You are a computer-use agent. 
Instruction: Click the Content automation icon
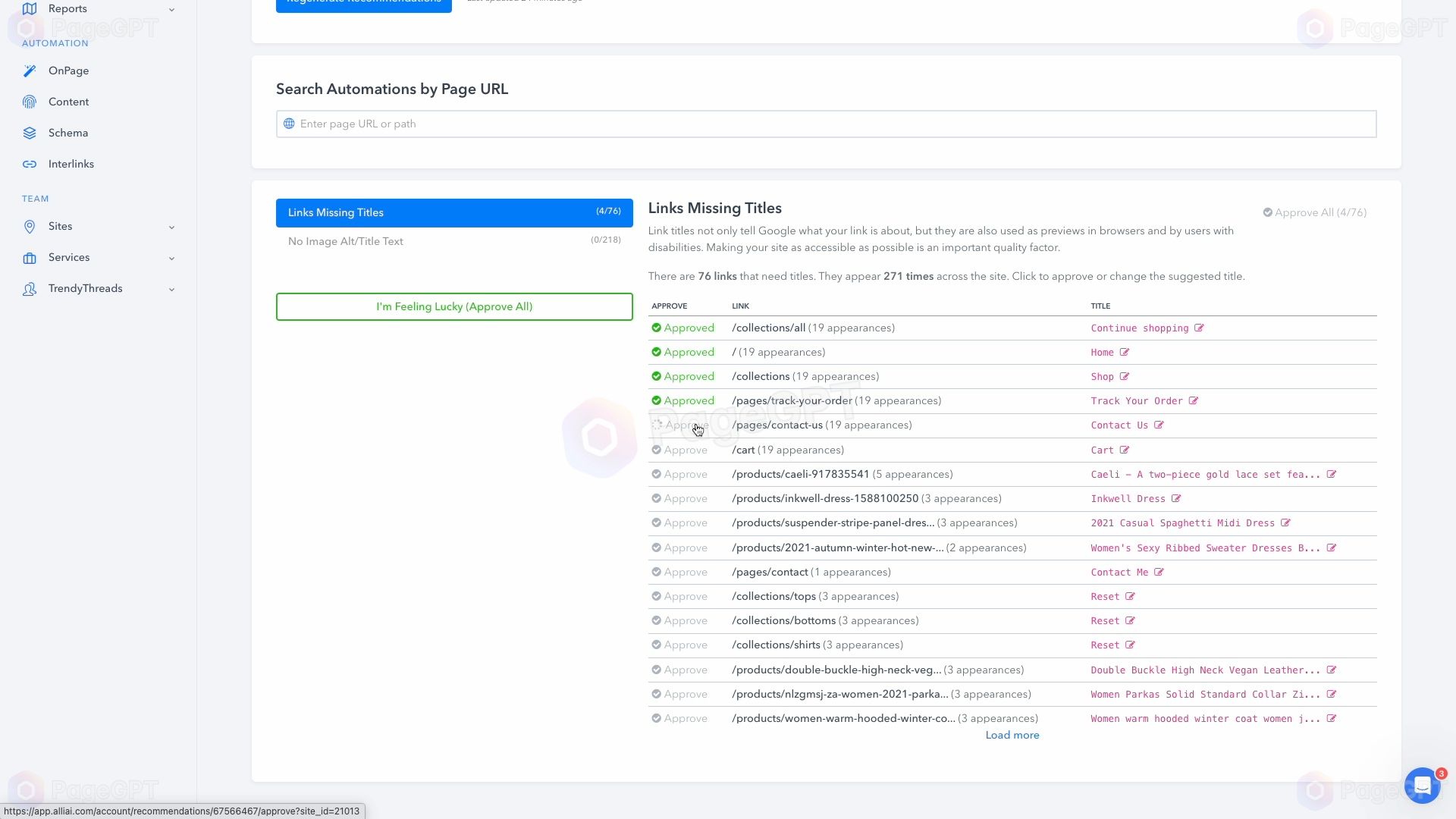[29, 101]
